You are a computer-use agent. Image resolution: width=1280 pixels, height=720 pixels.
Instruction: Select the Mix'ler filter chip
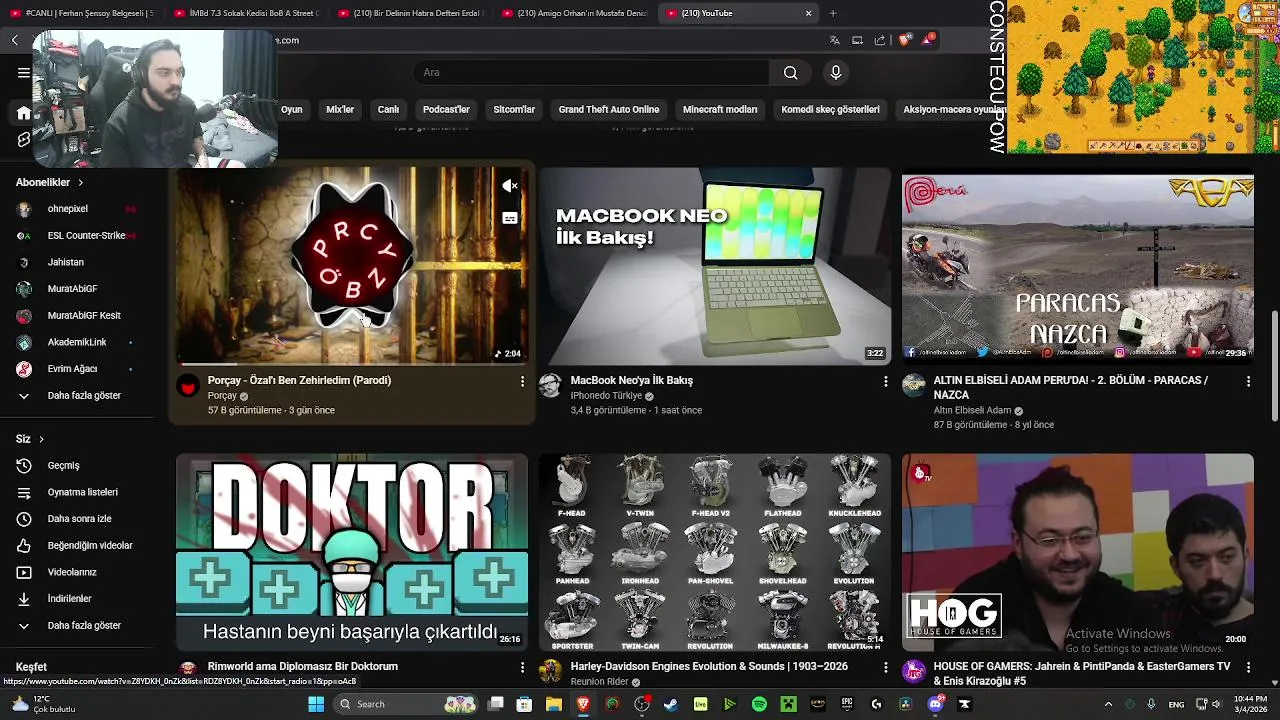340,109
